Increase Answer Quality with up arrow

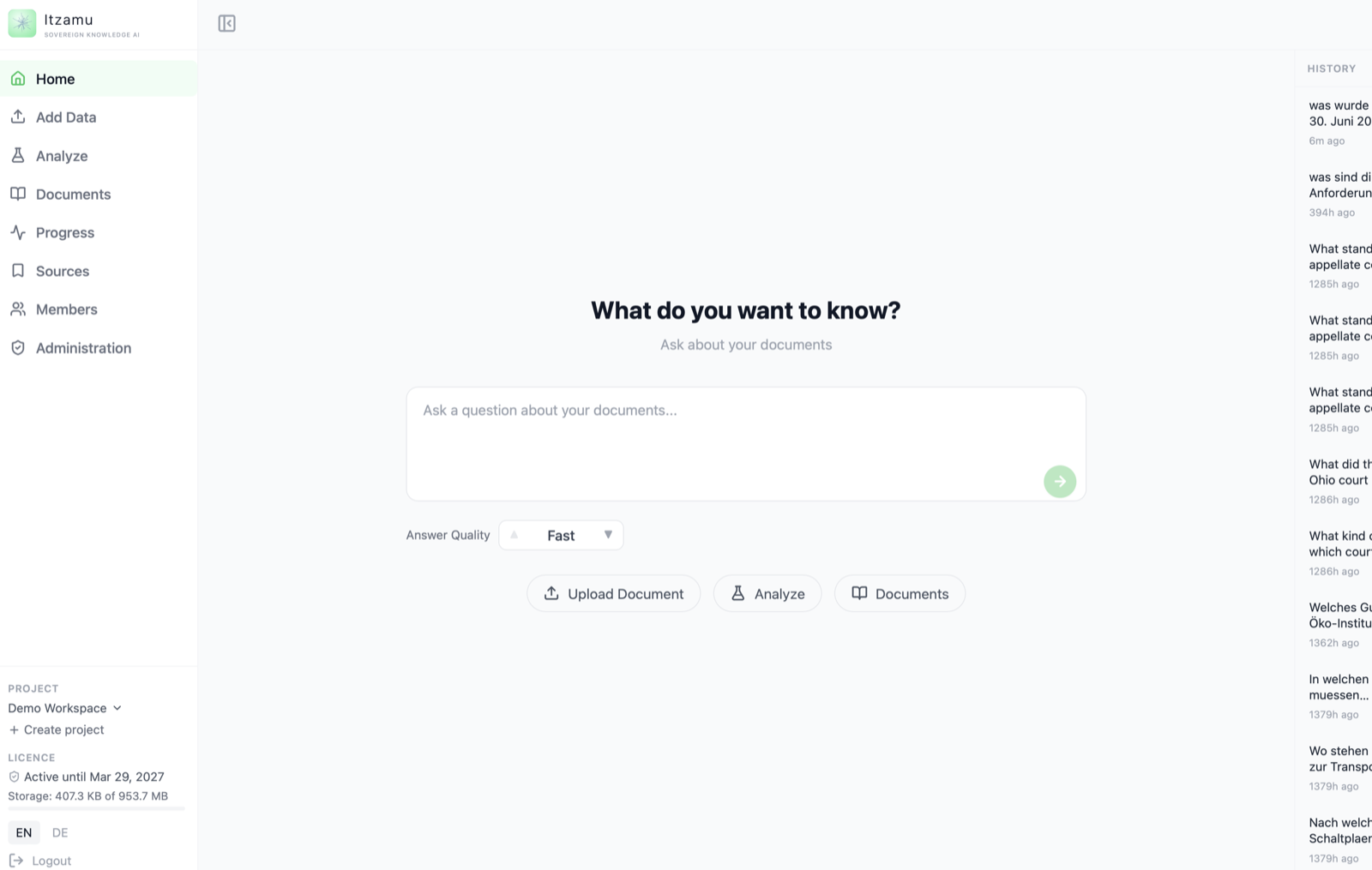point(514,535)
